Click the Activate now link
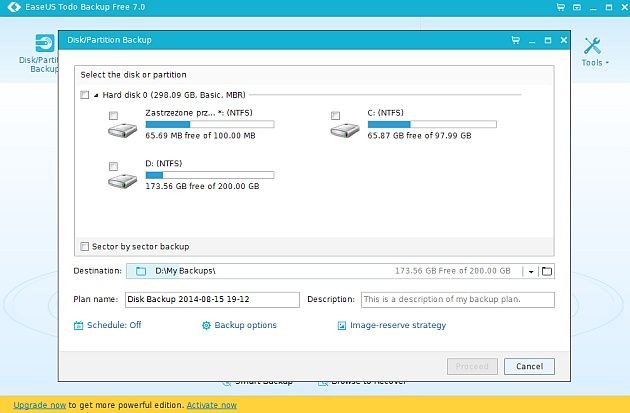 tap(212, 405)
